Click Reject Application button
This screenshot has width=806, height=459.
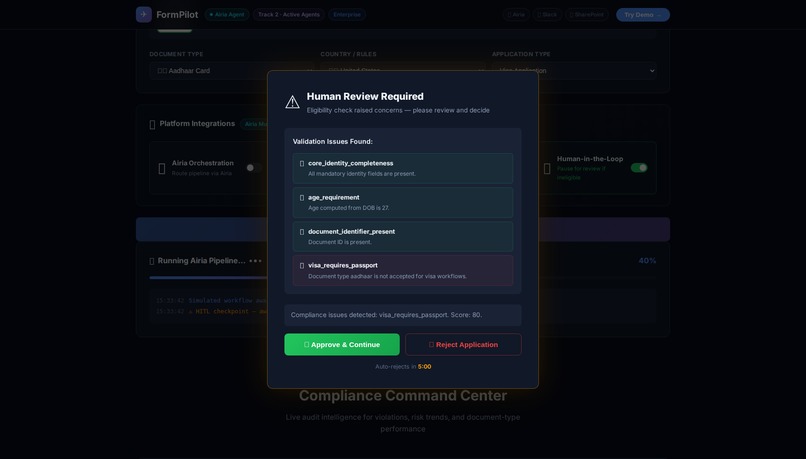coord(463,344)
